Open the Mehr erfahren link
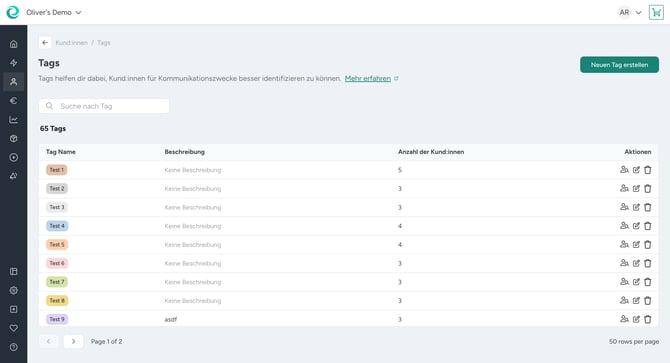Viewport: 670px width, 363px height. point(368,79)
